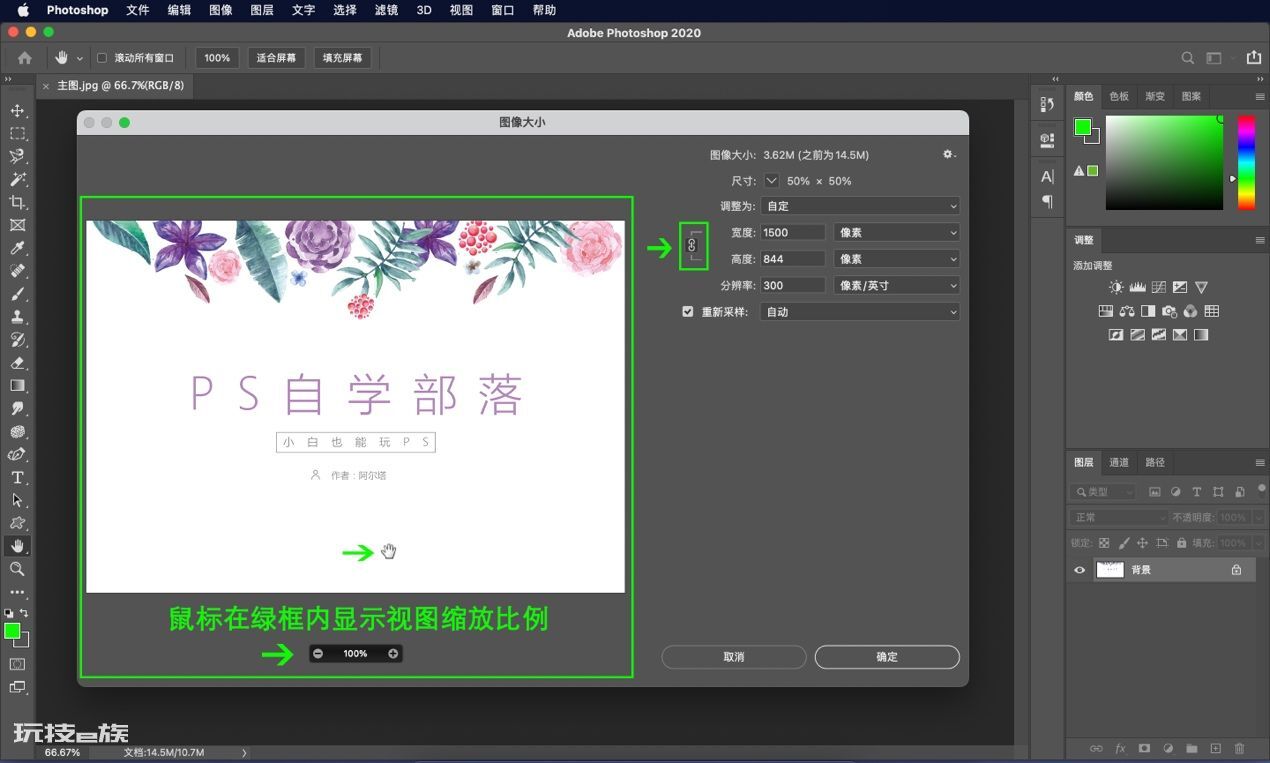
Task: Hide the 背景 layer visibility eye
Action: pyautogui.click(x=1079, y=570)
